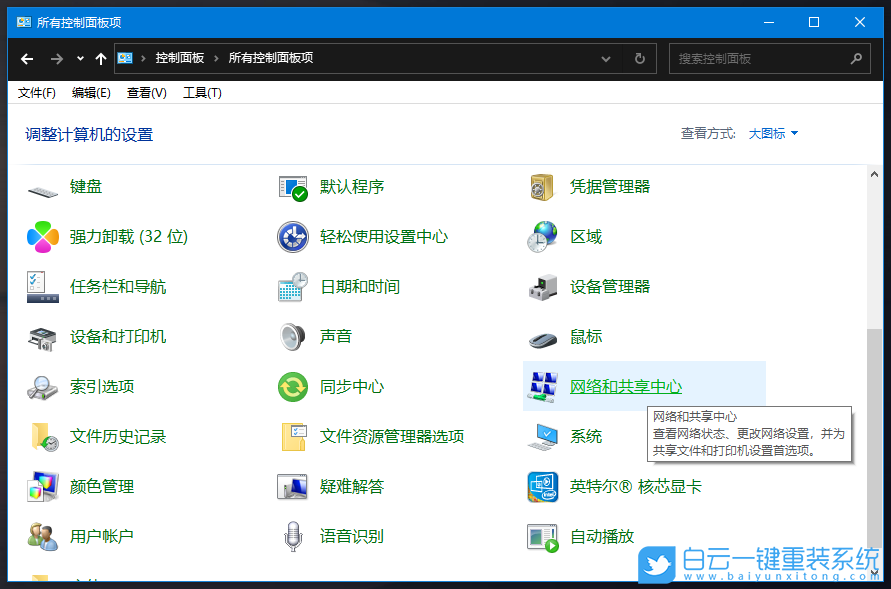Launch 声音 (Sound) settings
The height and width of the screenshot is (589, 891).
[334, 336]
